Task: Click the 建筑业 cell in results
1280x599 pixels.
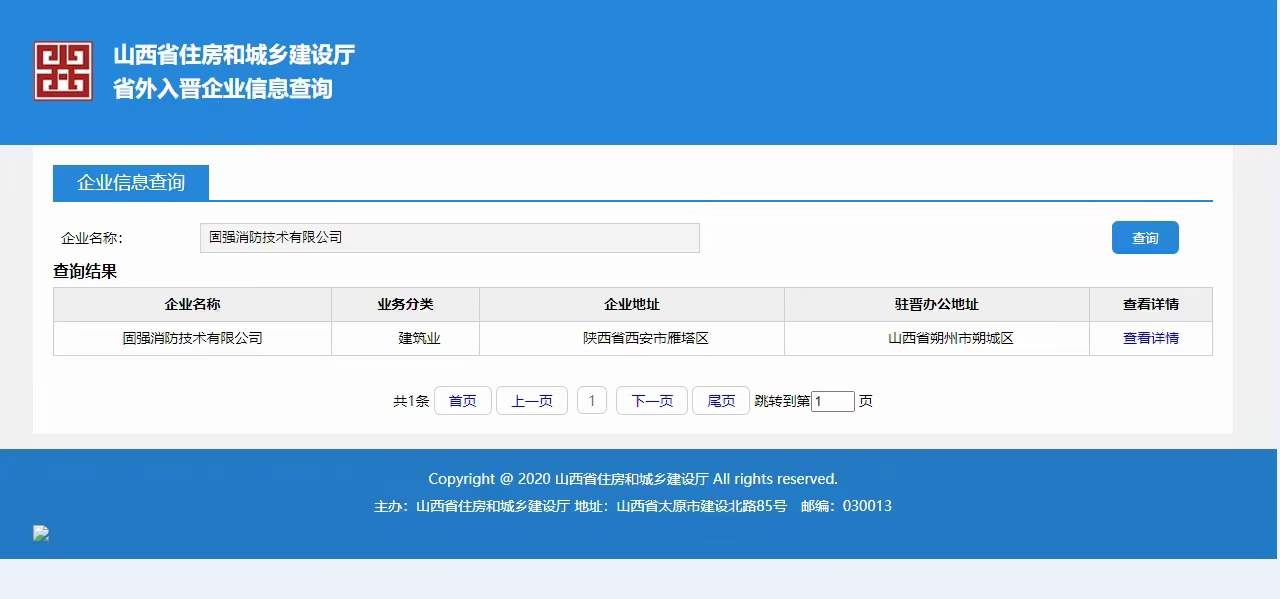Action: click(419, 338)
